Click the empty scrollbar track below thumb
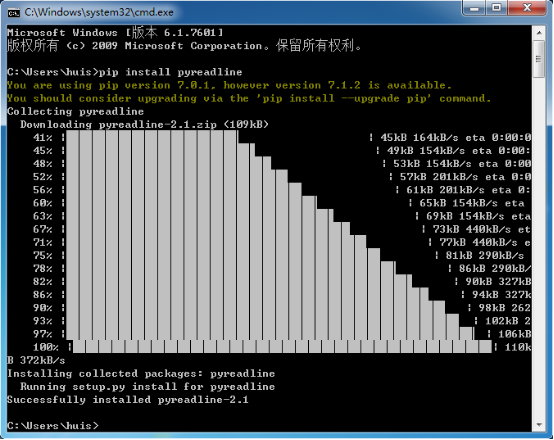554x440 pixels. click(x=539, y=247)
